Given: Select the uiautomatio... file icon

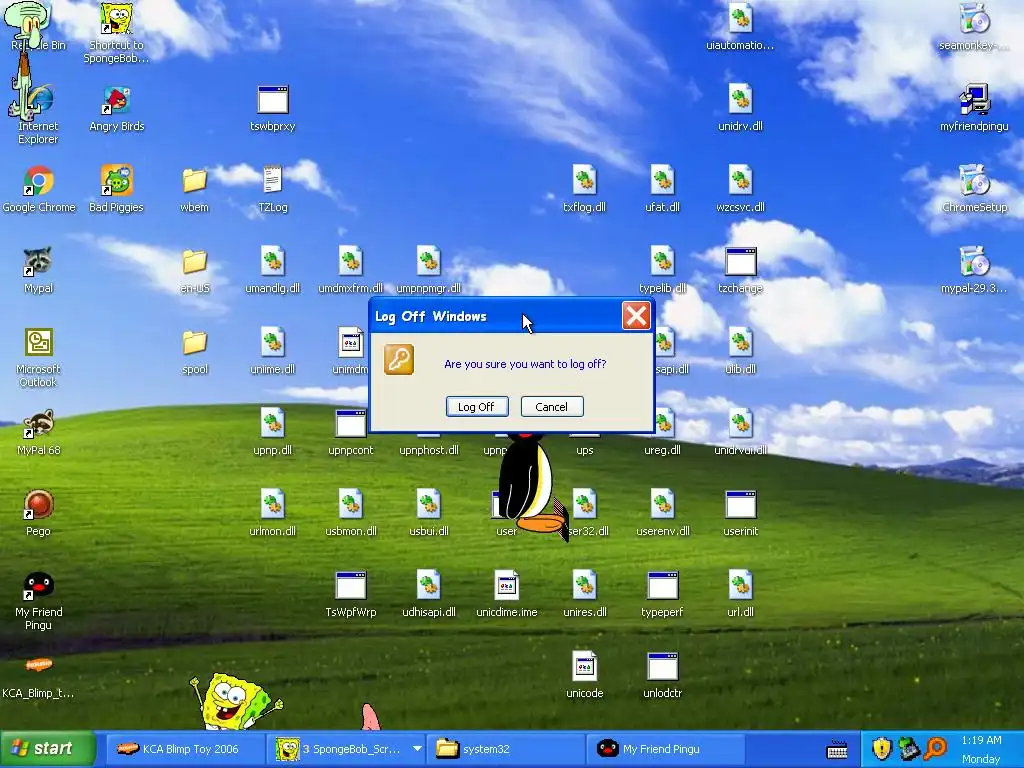Looking at the screenshot, I should pos(741,27).
